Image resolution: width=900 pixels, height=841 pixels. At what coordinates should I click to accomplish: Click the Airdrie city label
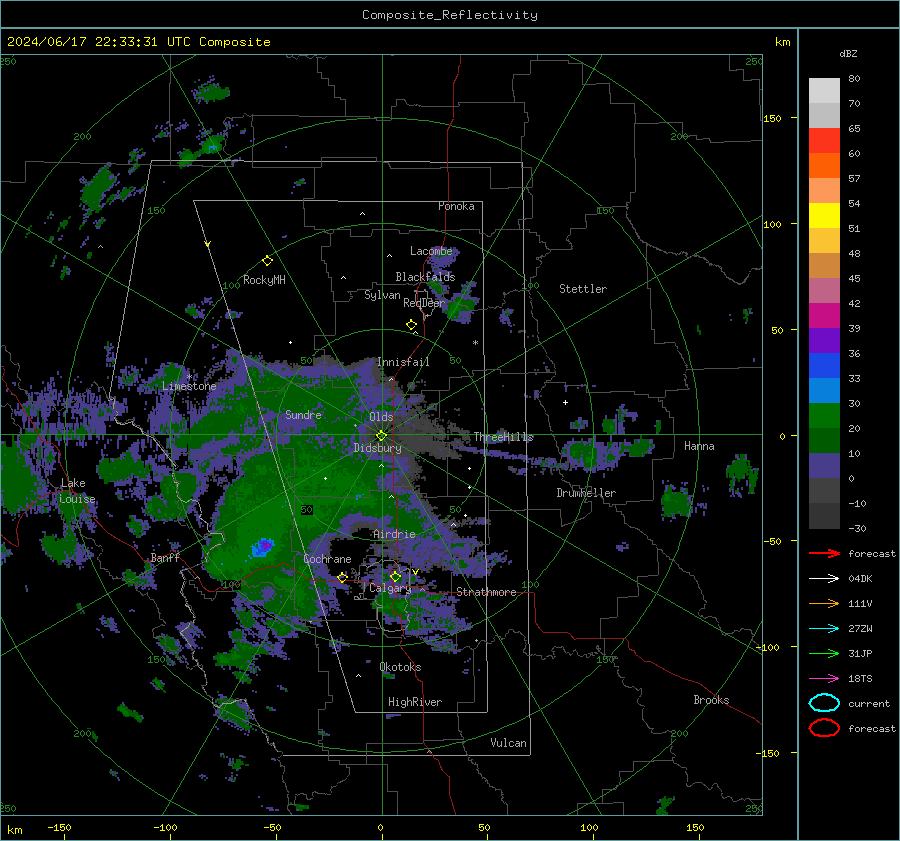(x=394, y=534)
